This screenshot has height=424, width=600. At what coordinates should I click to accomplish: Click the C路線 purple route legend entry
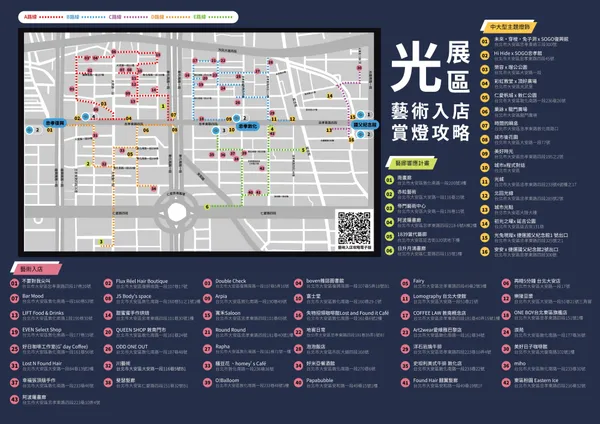(x=128, y=17)
